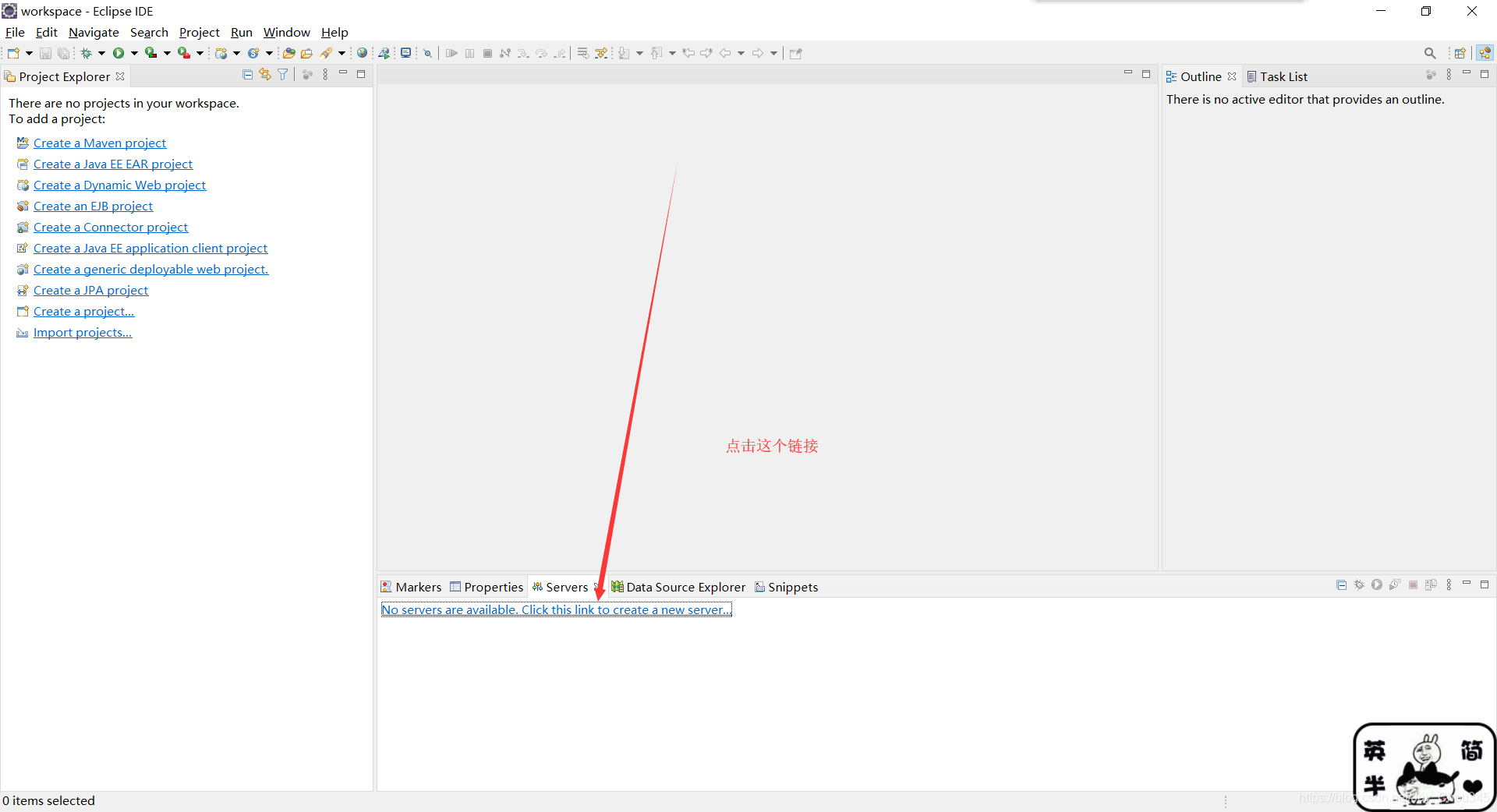Viewport: 1497px width, 812px height.
Task: Click the Launch Web Service Explorer icon
Action: [x=384, y=53]
